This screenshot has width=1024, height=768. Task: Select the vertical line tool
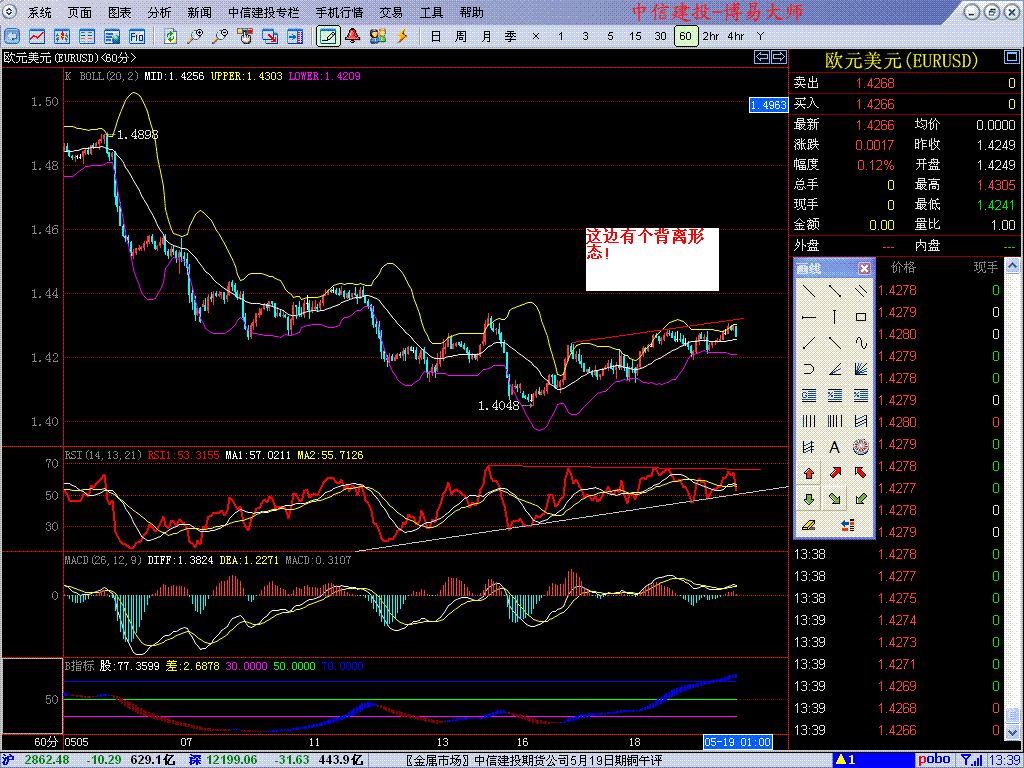tap(835, 317)
